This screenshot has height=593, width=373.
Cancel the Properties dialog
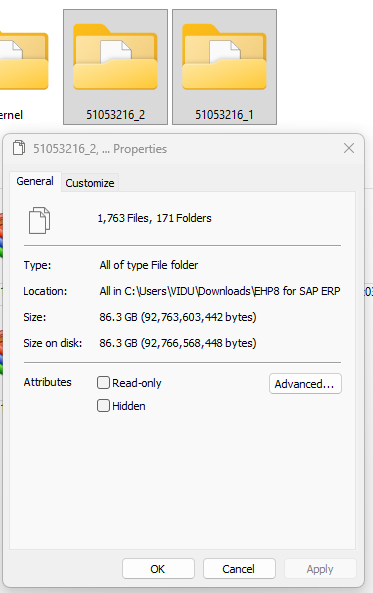point(239,569)
